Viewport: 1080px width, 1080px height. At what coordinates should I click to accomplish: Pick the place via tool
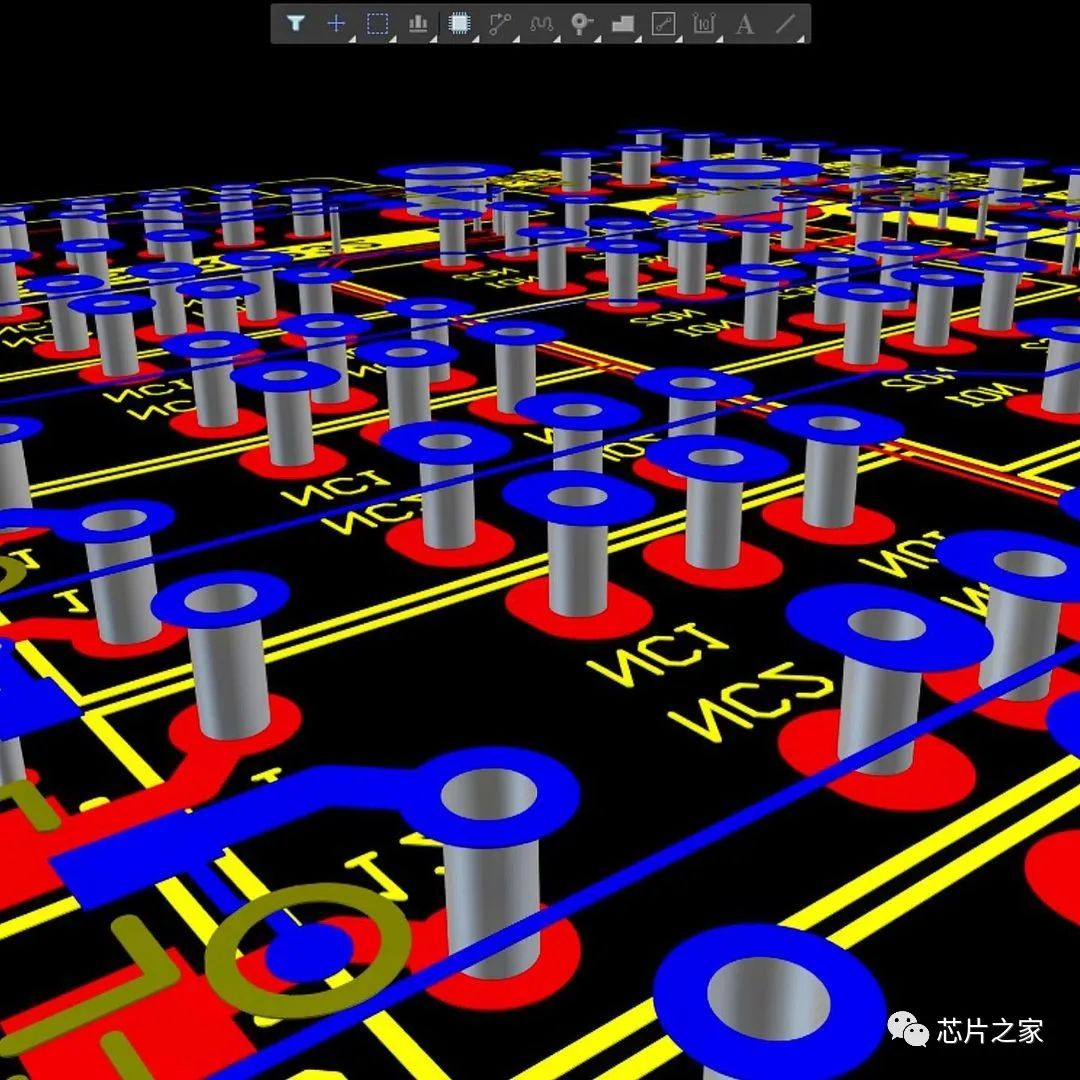pyautogui.click(x=581, y=23)
